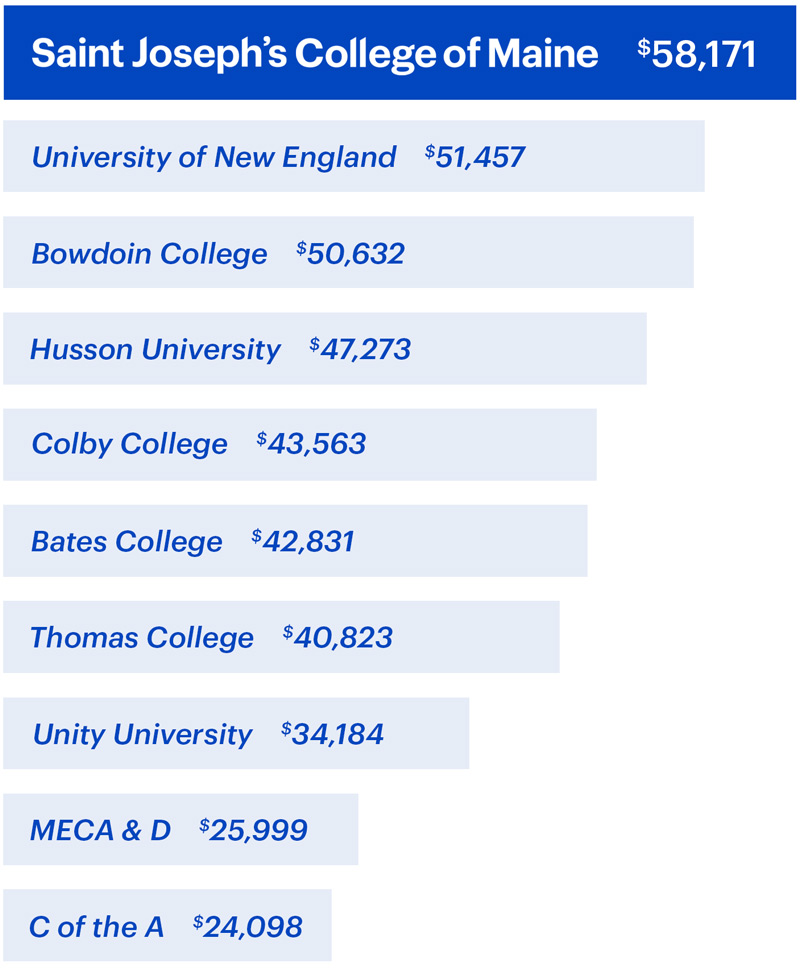Click the Thomas College label
This screenshot has height=969, width=800.
tap(142, 637)
